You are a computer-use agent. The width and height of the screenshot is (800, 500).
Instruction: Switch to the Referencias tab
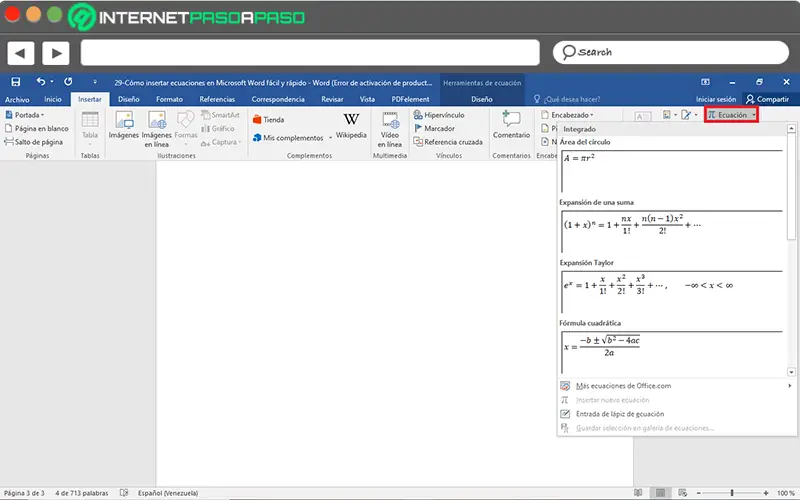coord(217,99)
